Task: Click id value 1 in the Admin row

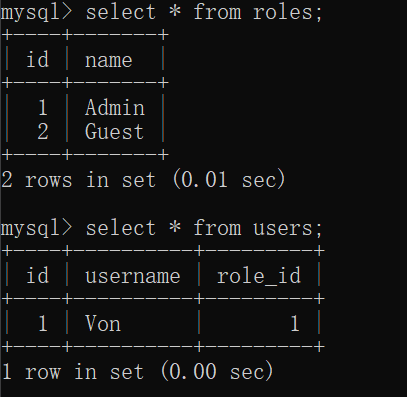Action: pyautogui.click(x=43, y=108)
